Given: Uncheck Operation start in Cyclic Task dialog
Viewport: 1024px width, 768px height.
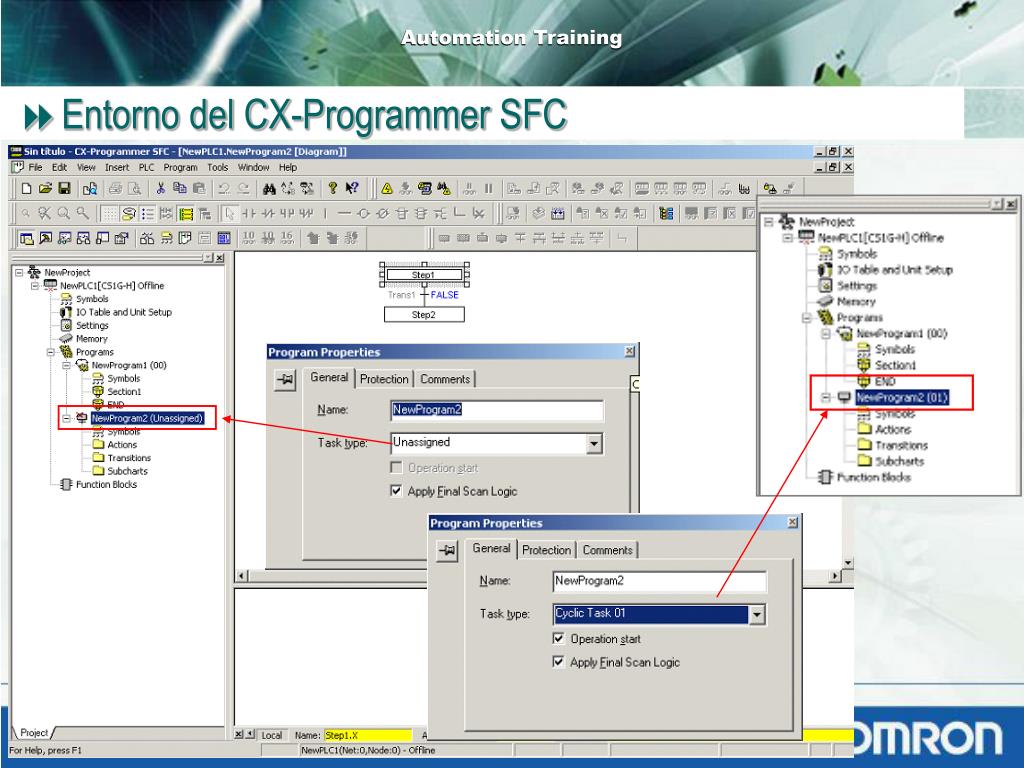Looking at the screenshot, I should (x=558, y=638).
